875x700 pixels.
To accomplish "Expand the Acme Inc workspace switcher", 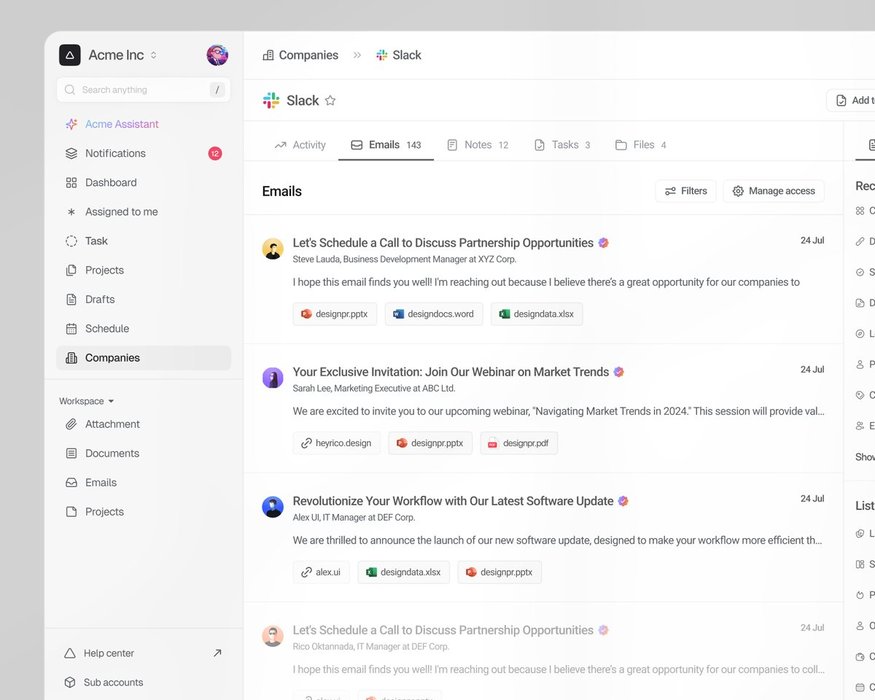I will (153, 56).
